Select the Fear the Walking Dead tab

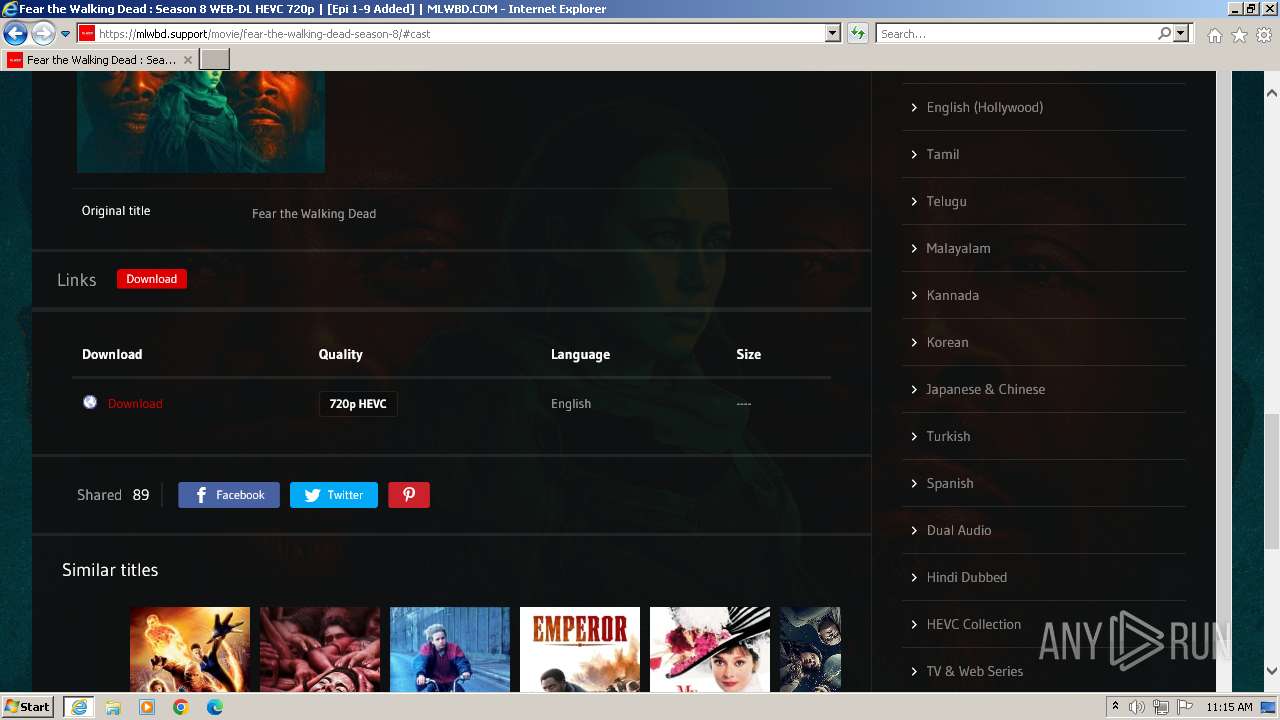[100, 60]
